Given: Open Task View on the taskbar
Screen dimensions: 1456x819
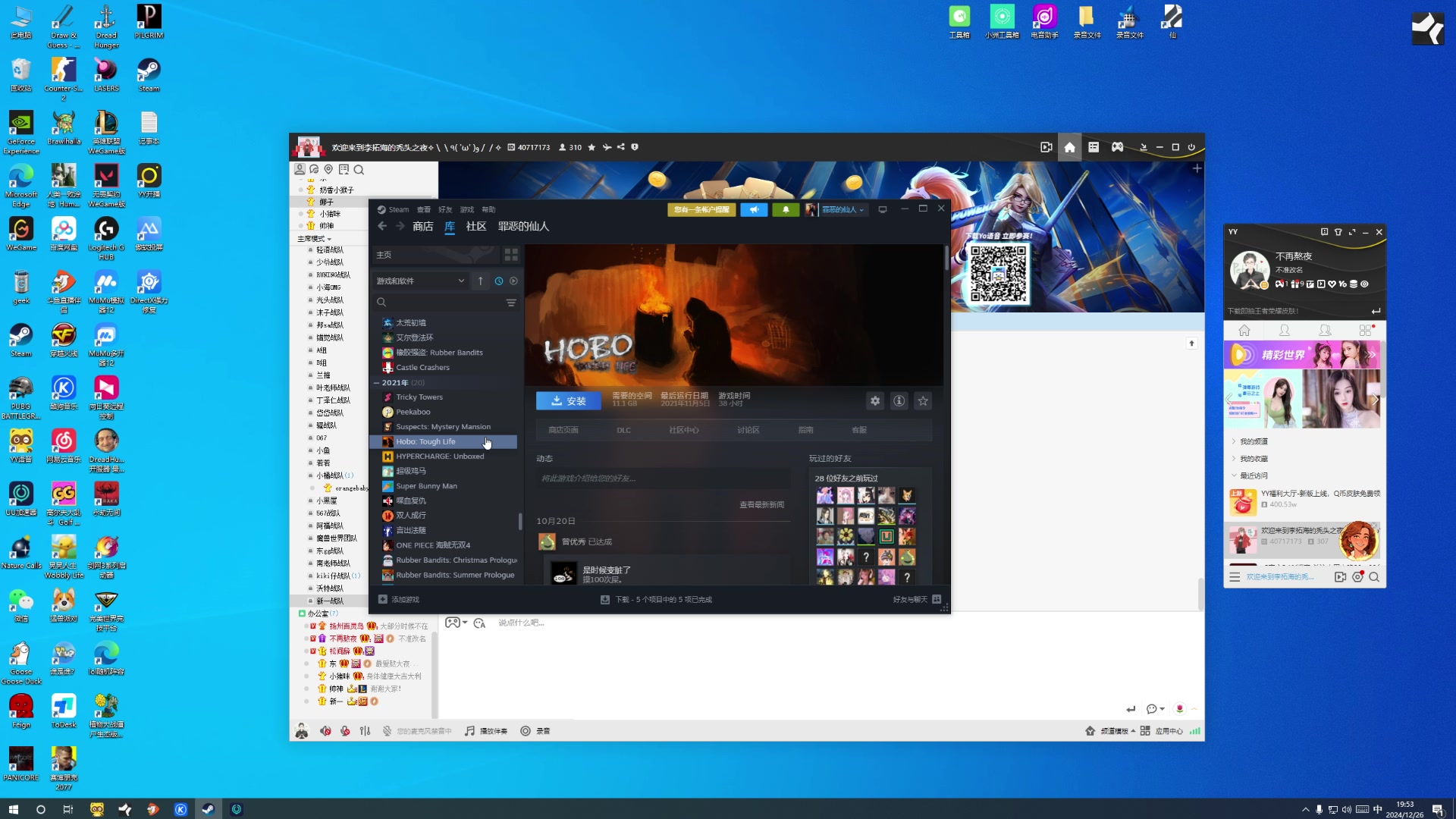Looking at the screenshot, I should [x=68, y=809].
